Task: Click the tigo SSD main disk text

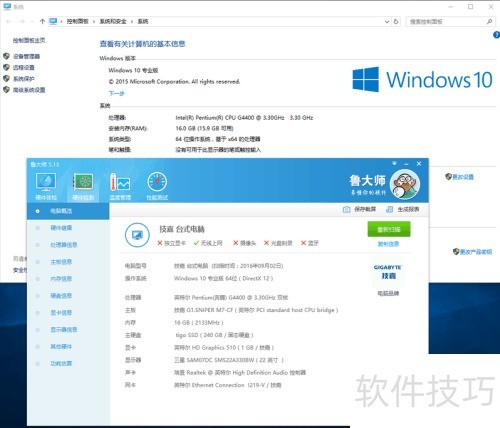Action: tap(215, 335)
